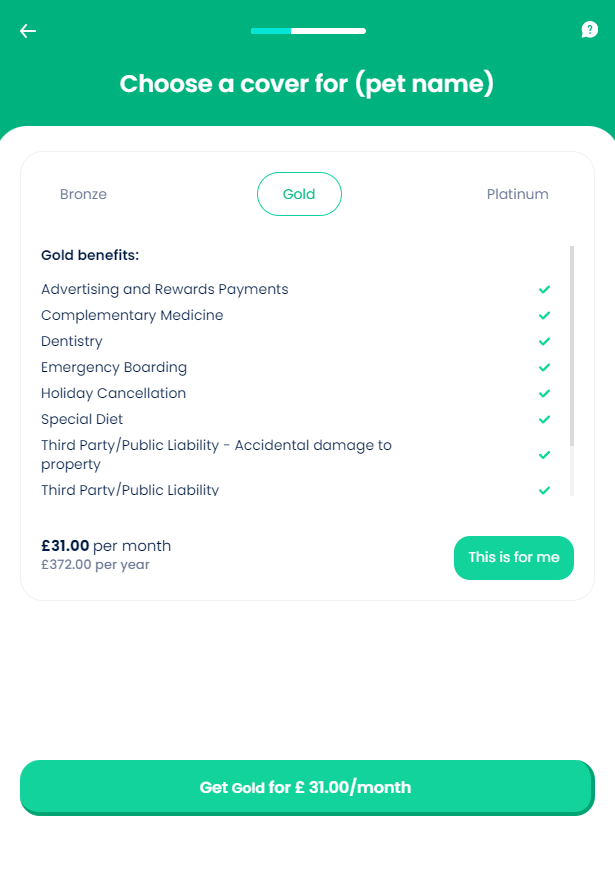Viewport: 615px width, 882px height.
Task: Click the progress bar at the top
Action: coord(308,31)
